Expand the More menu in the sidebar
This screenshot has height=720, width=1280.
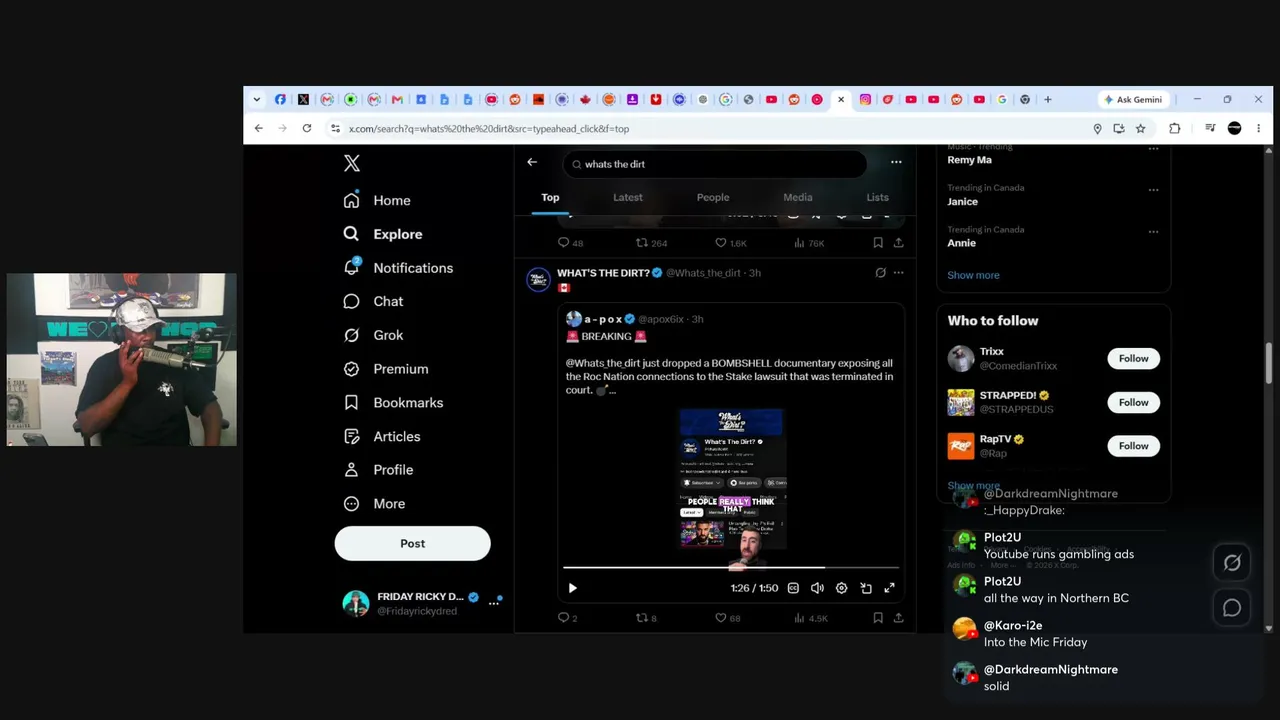coord(374,503)
